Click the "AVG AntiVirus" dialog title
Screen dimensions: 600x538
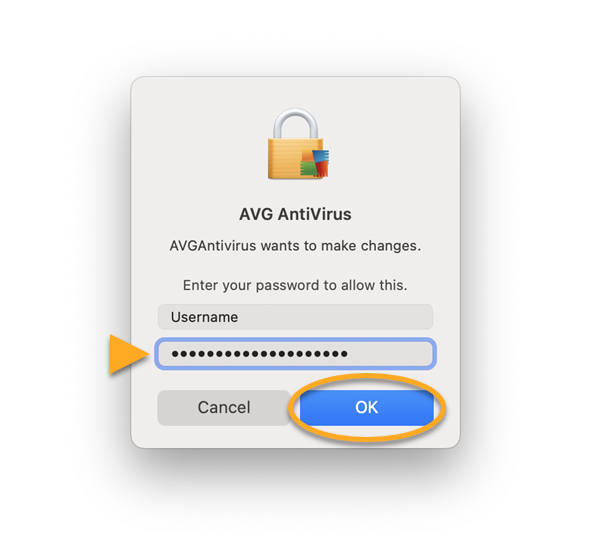click(295, 214)
